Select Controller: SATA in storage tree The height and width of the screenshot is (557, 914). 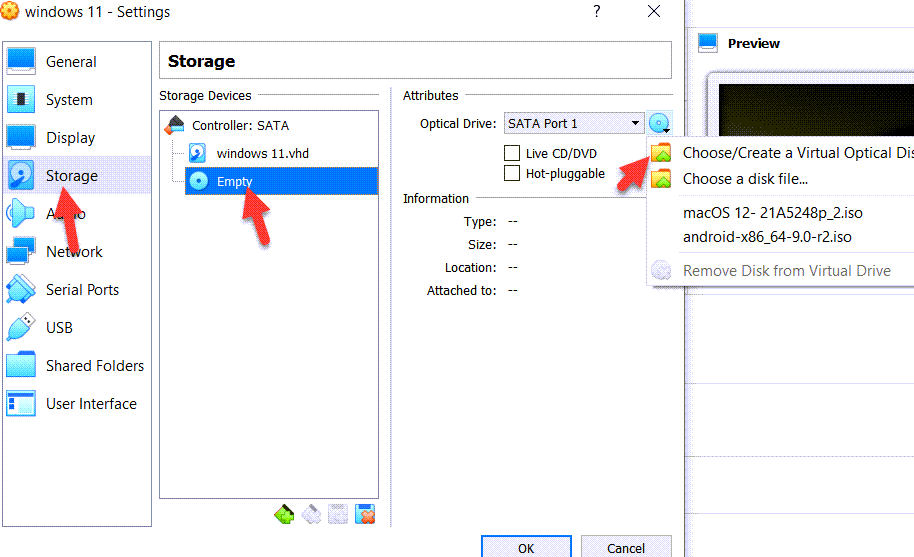click(x=240, y=125)
